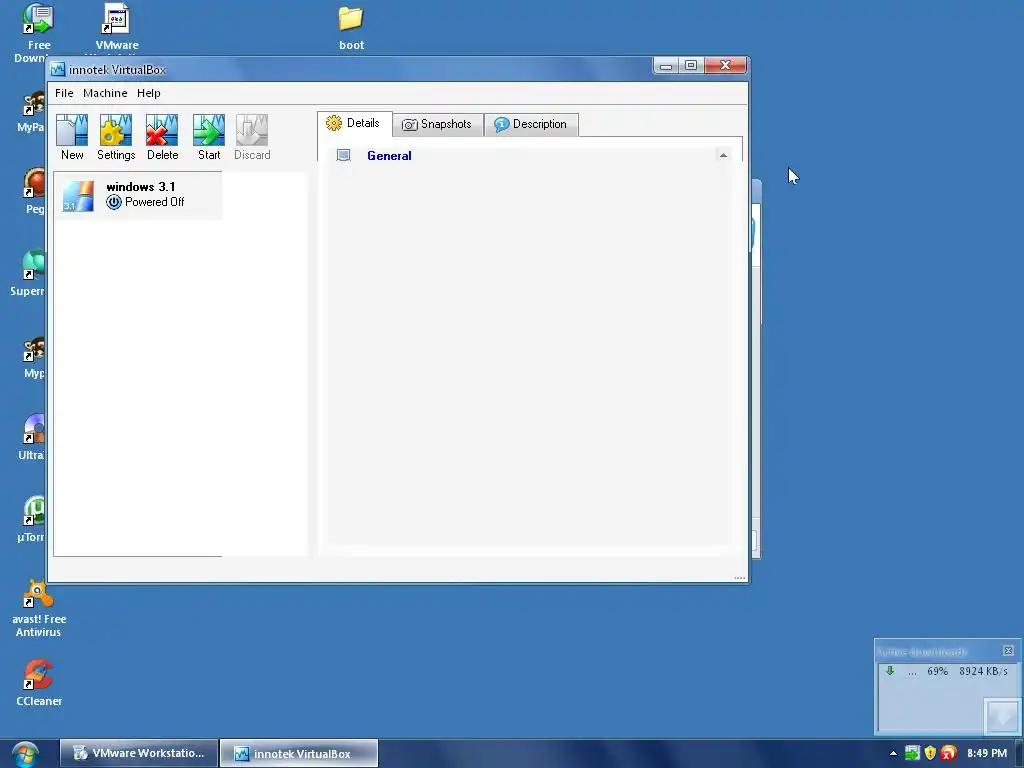The height and width of the screenshot is (768, 1024).
Task: Click the windows 3.1 OS thumbnail icon
Action: [x=78, y=196]
